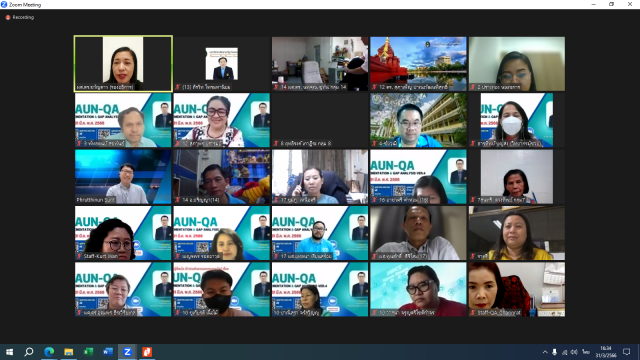This screenshot has height=360, width=640.
Task: Open the volume speaker icon in tray
Action: (574, 352)
